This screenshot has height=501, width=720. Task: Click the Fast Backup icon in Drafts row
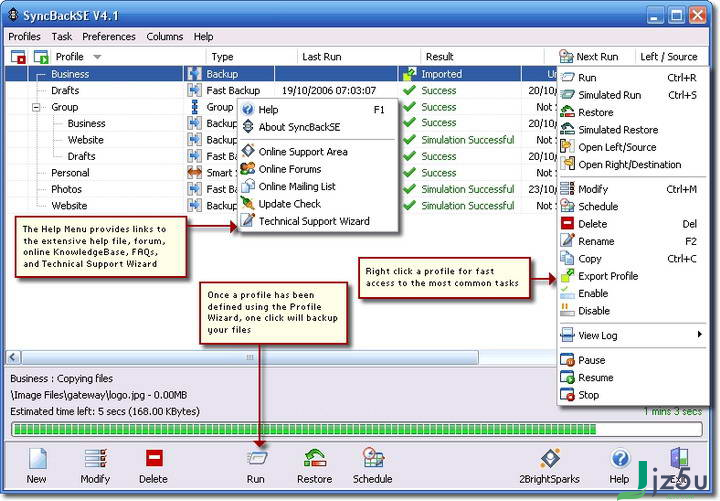pyautogui.click(x=195, y=90)
